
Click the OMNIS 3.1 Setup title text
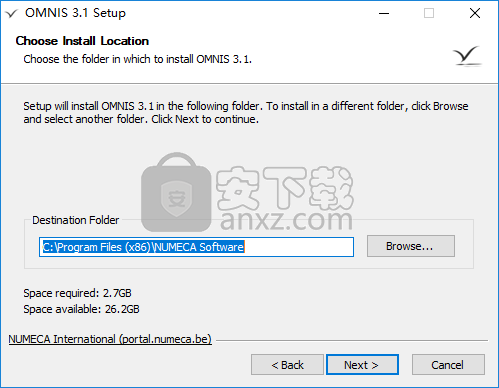click(x=75, y=13)
